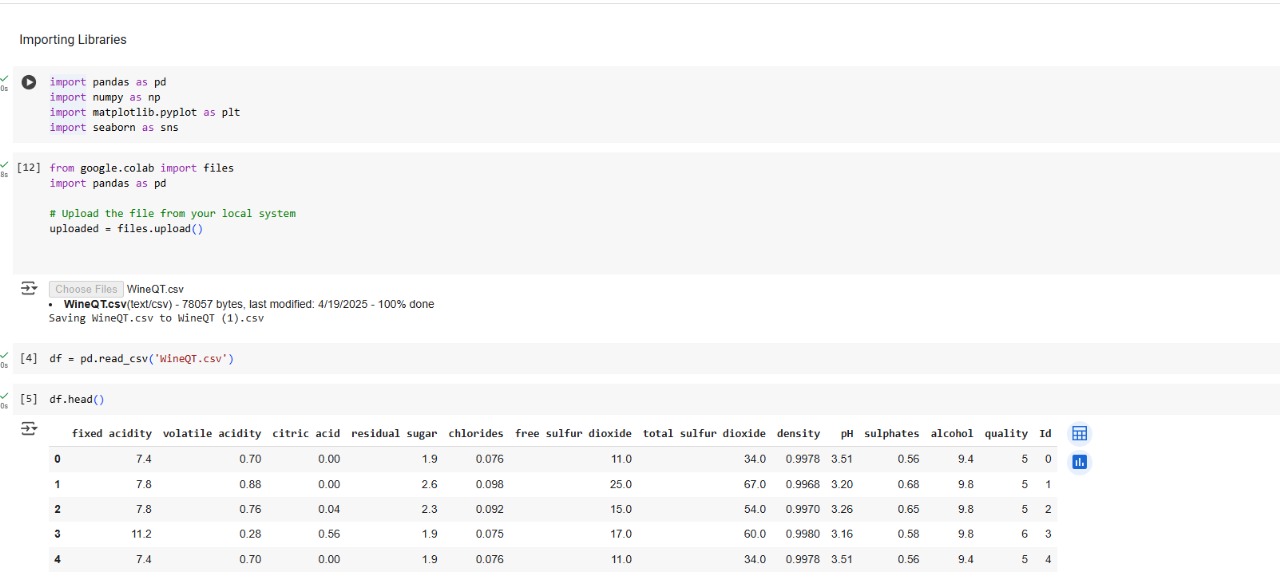Viewport: 1280px width, 579px height.
Task: Click the 'import matplotlib.pyplot as plt' line
Action: pos(145,113)
